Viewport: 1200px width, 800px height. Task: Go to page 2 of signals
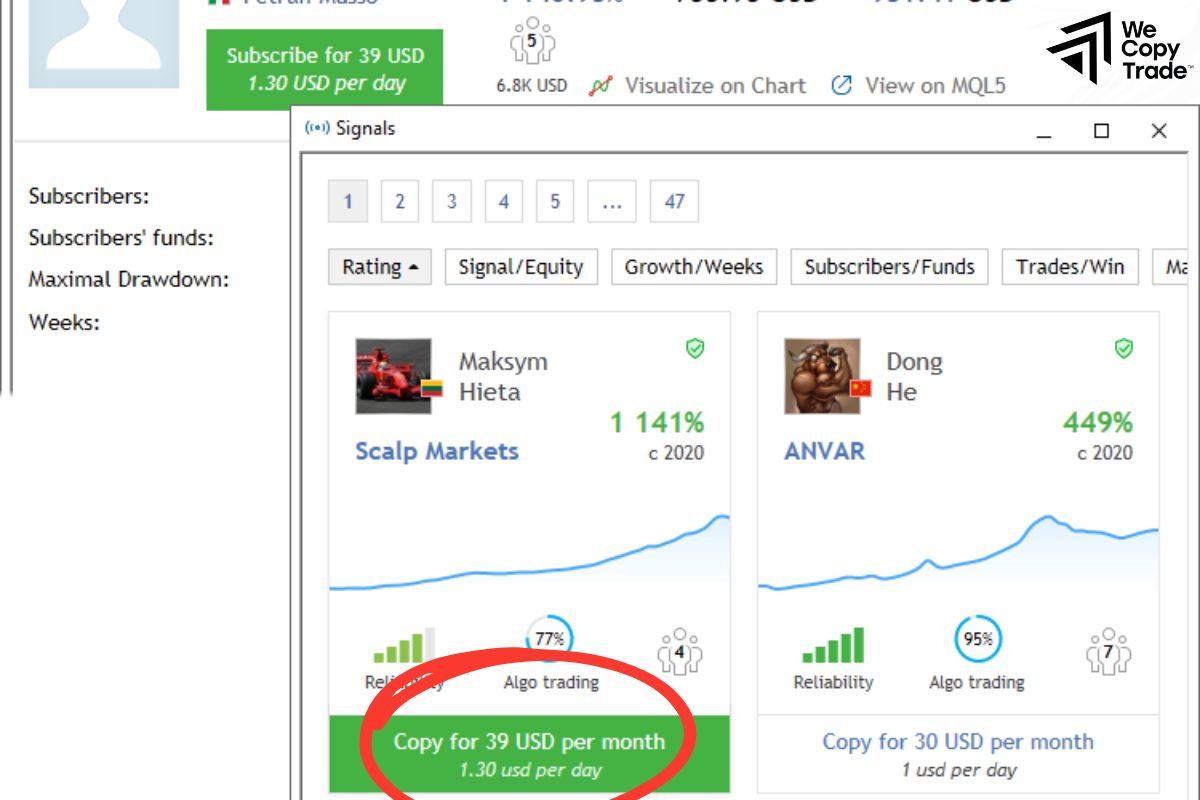click(x=399, y=202)
